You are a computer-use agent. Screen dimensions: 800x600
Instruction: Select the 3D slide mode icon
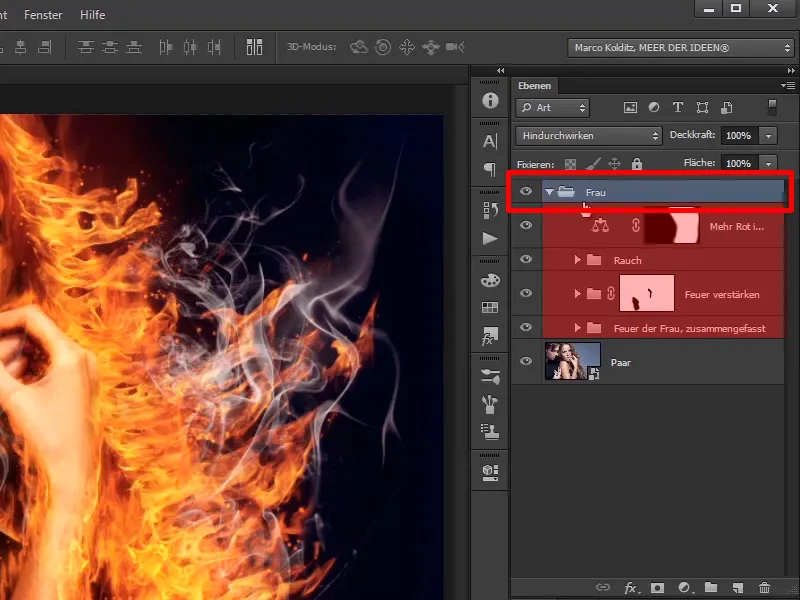431,47
